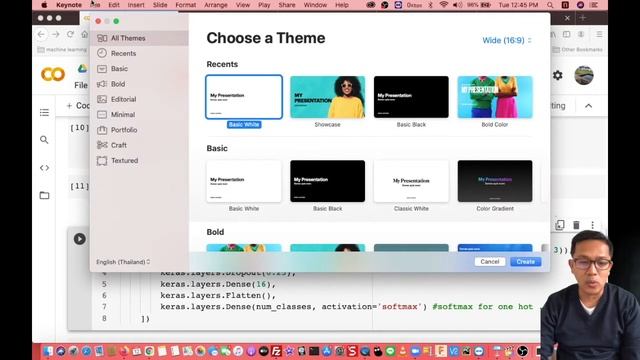Open the View menu
640x360 pixels.
243,5
